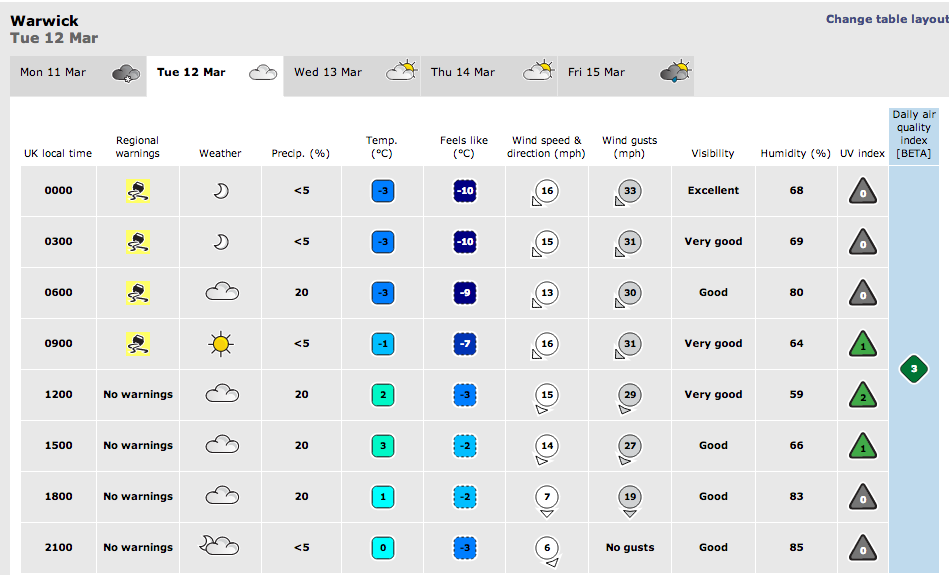The height and width of the screenshot is (575, 949).
Task: Click the Feels like (°C) column header
Action: 464,146
